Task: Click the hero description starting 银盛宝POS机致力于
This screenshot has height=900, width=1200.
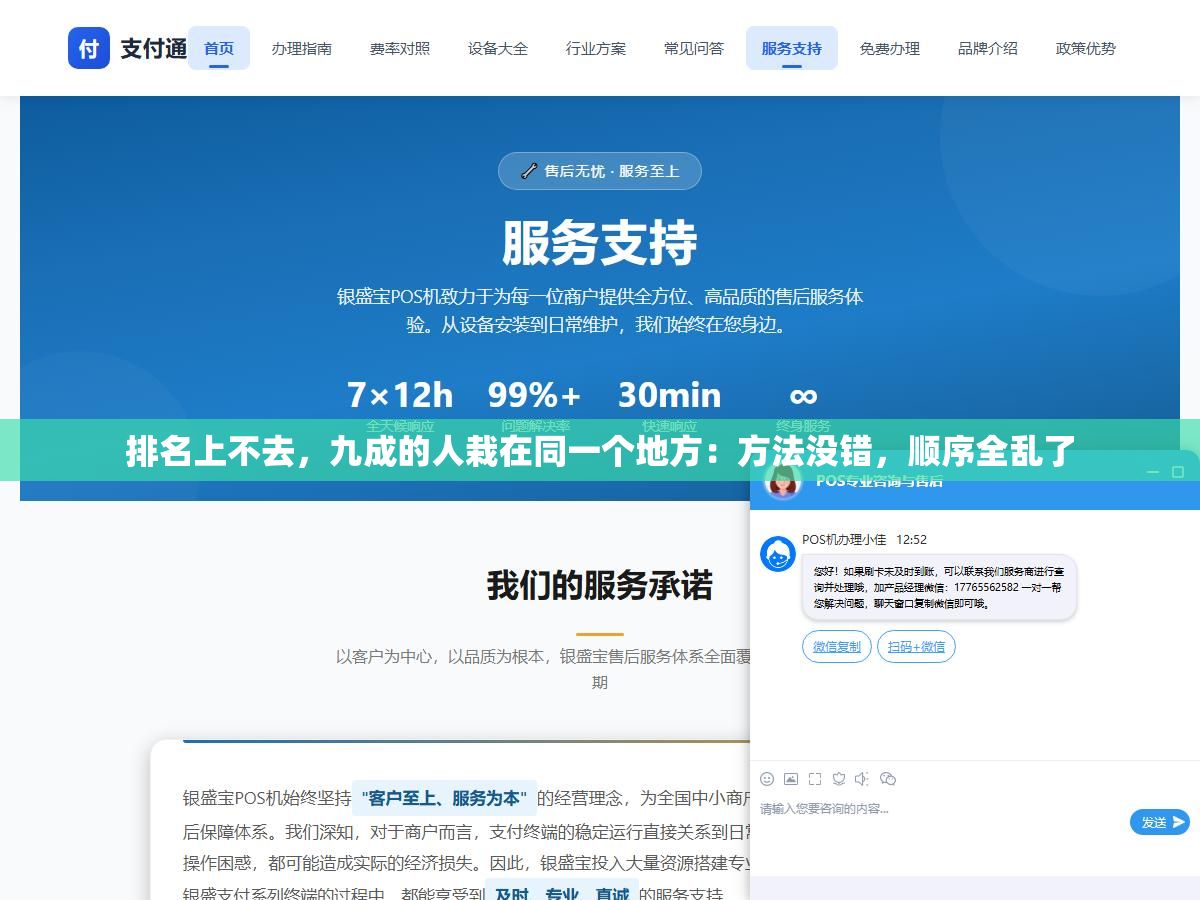Action: 600,311
